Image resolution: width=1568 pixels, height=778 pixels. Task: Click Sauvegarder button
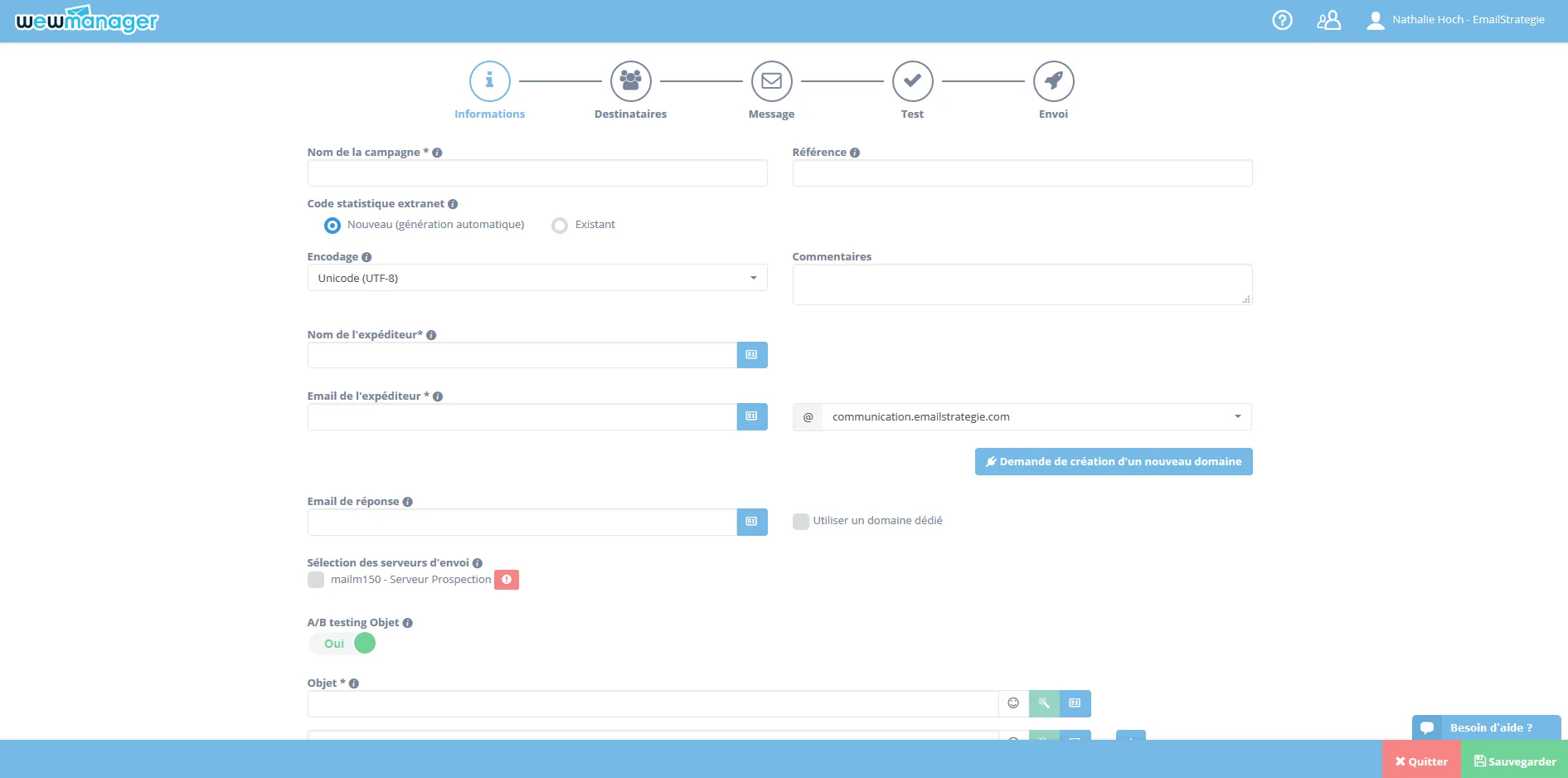pyautogui.click(x=1514, y=760)
